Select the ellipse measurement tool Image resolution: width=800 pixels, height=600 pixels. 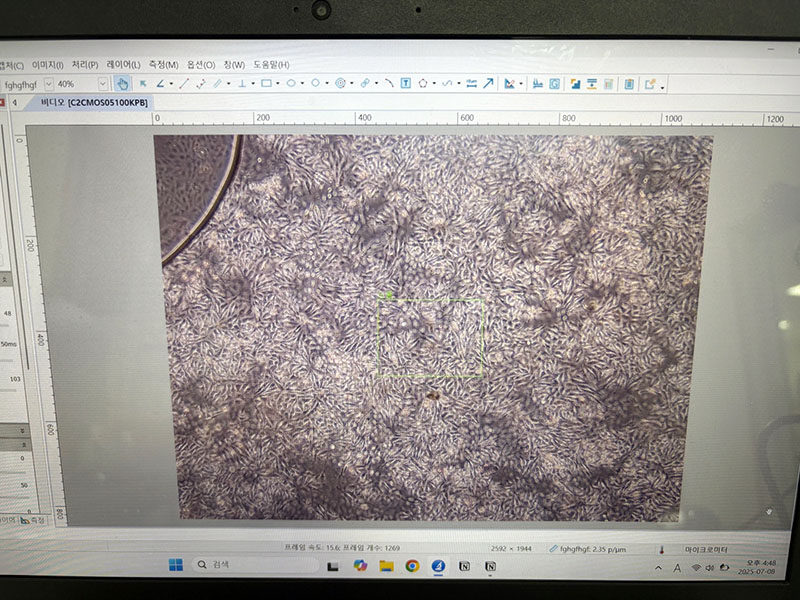coord(291,84)
